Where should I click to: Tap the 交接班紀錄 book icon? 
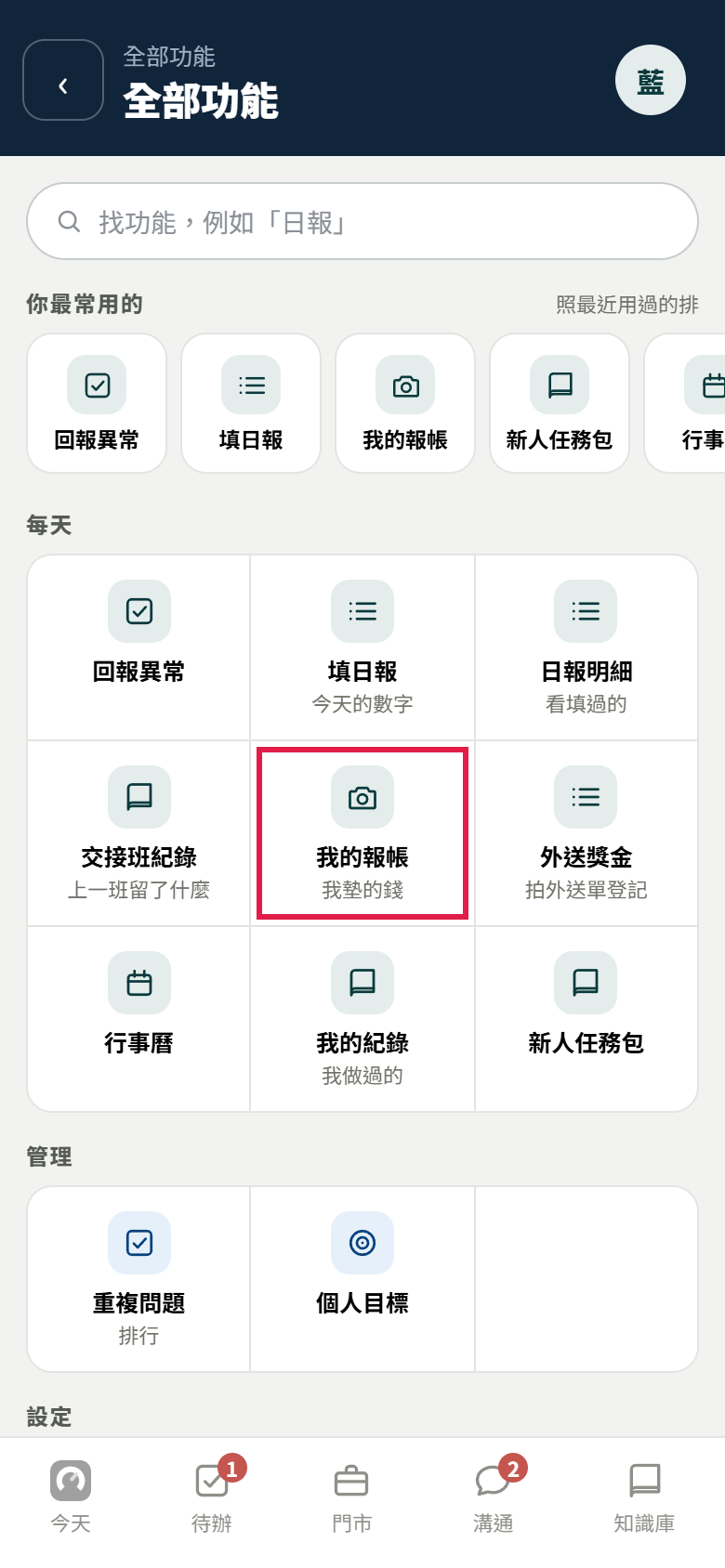tap(139, 797)
